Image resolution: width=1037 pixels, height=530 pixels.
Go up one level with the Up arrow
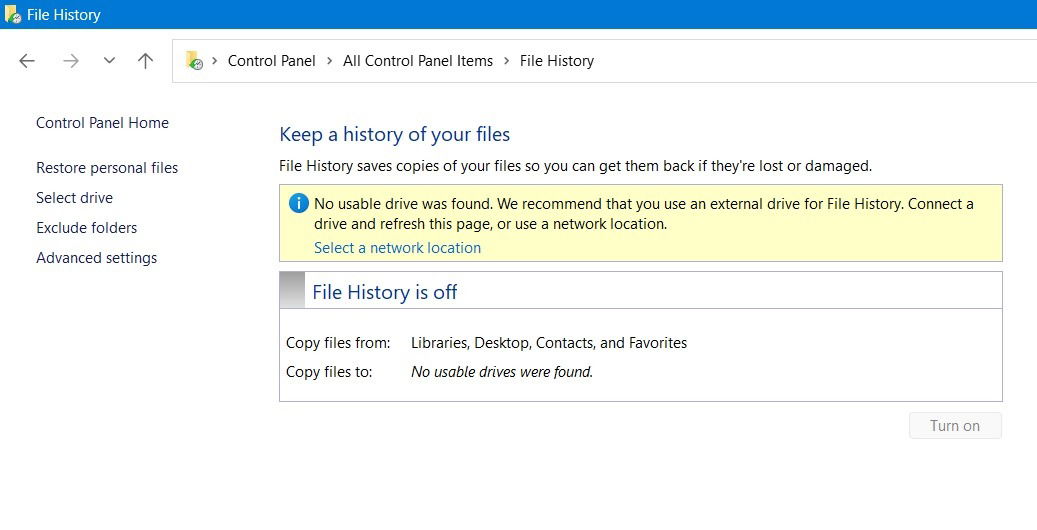coord(145,61)
